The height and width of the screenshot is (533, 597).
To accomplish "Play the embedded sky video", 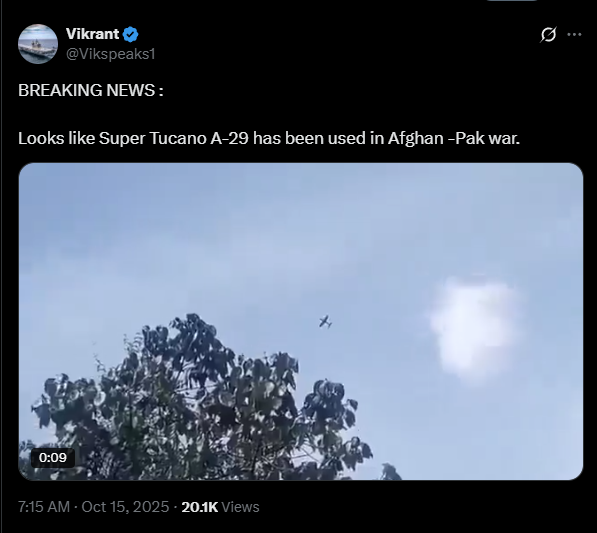I will [x=301, y=321].
